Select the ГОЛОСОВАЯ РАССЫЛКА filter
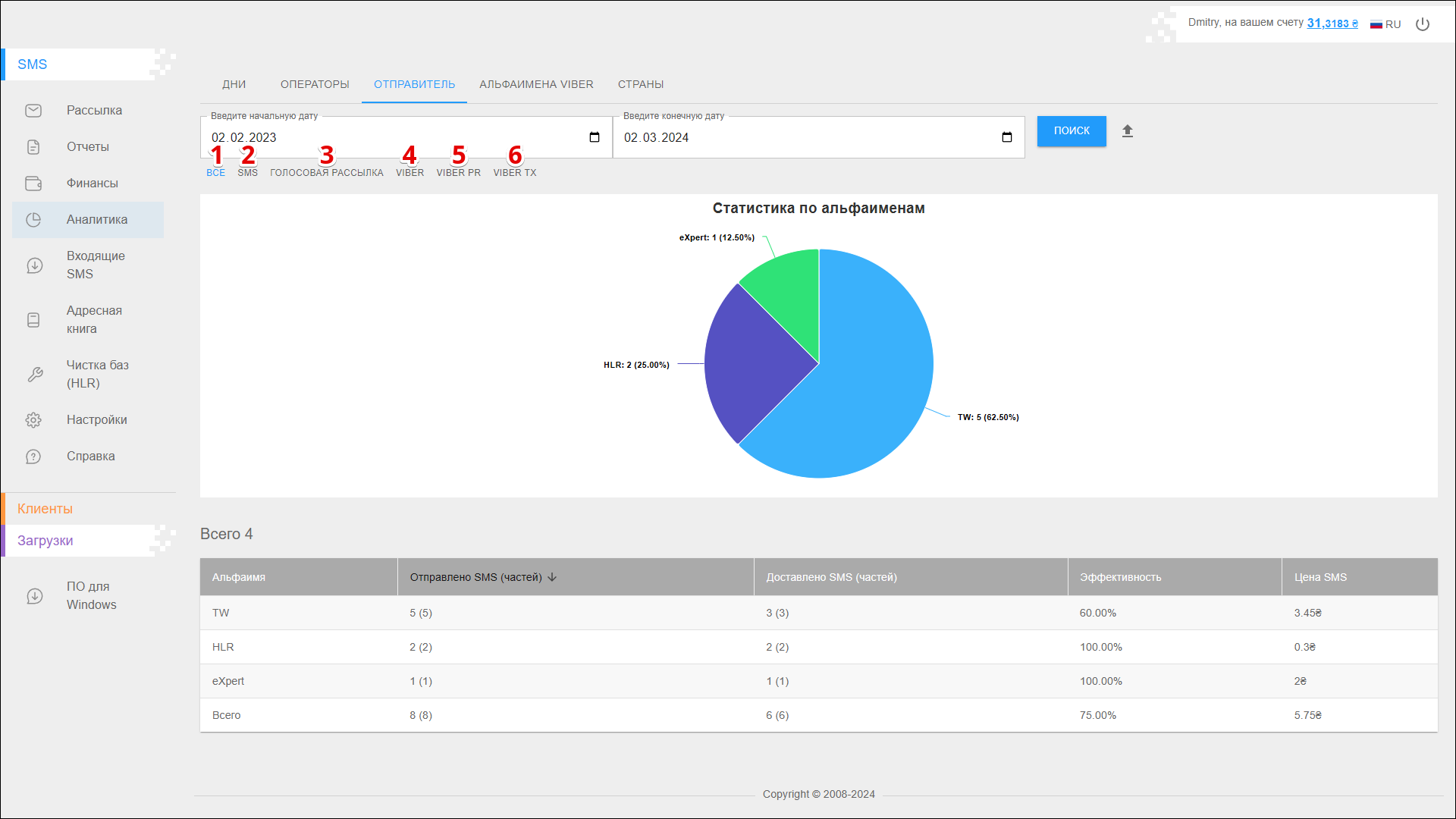This screenshot has width=1456, height=819. tap(327, 173)
